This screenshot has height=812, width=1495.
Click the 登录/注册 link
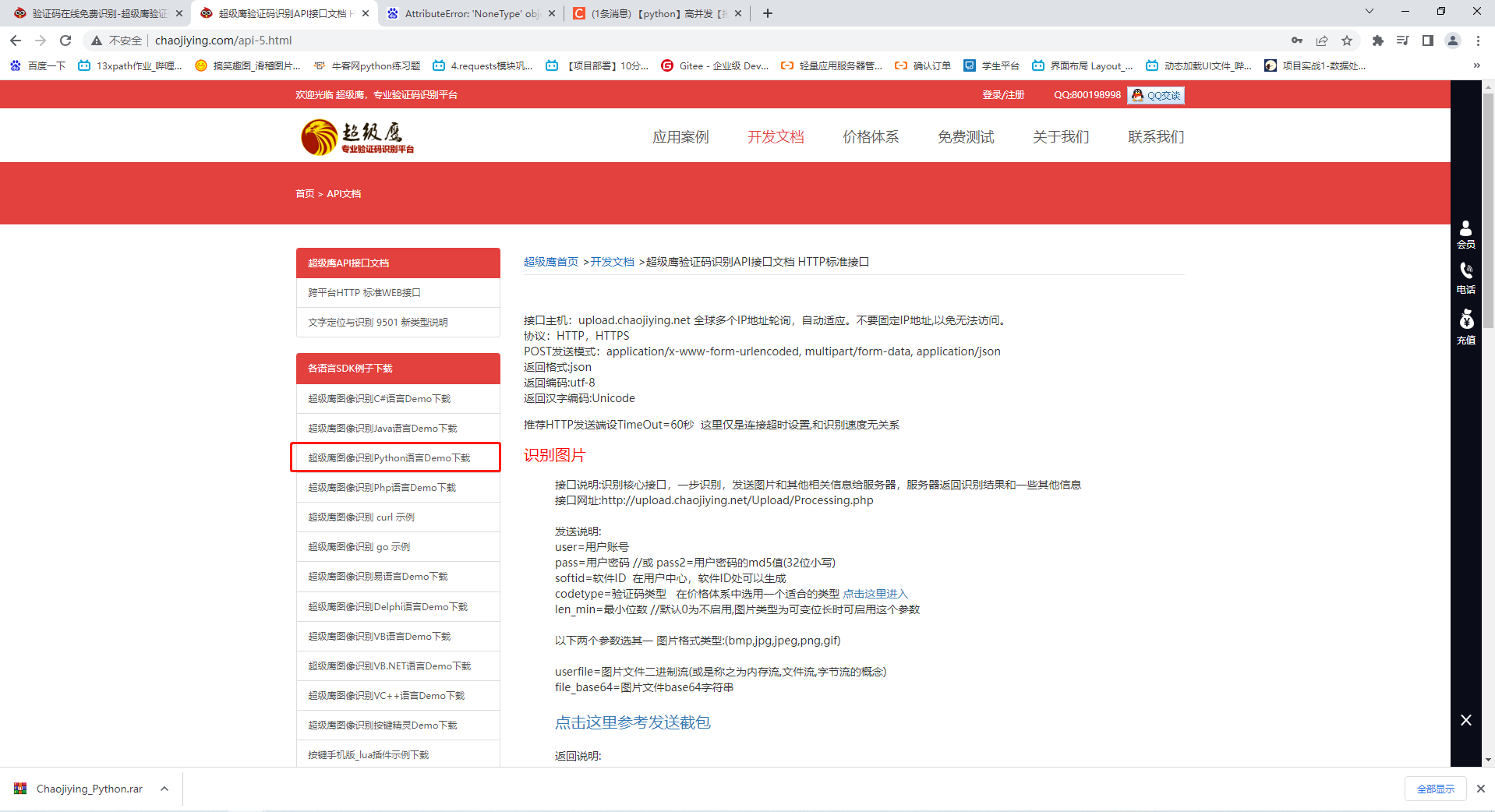[x=1003, y=95]
